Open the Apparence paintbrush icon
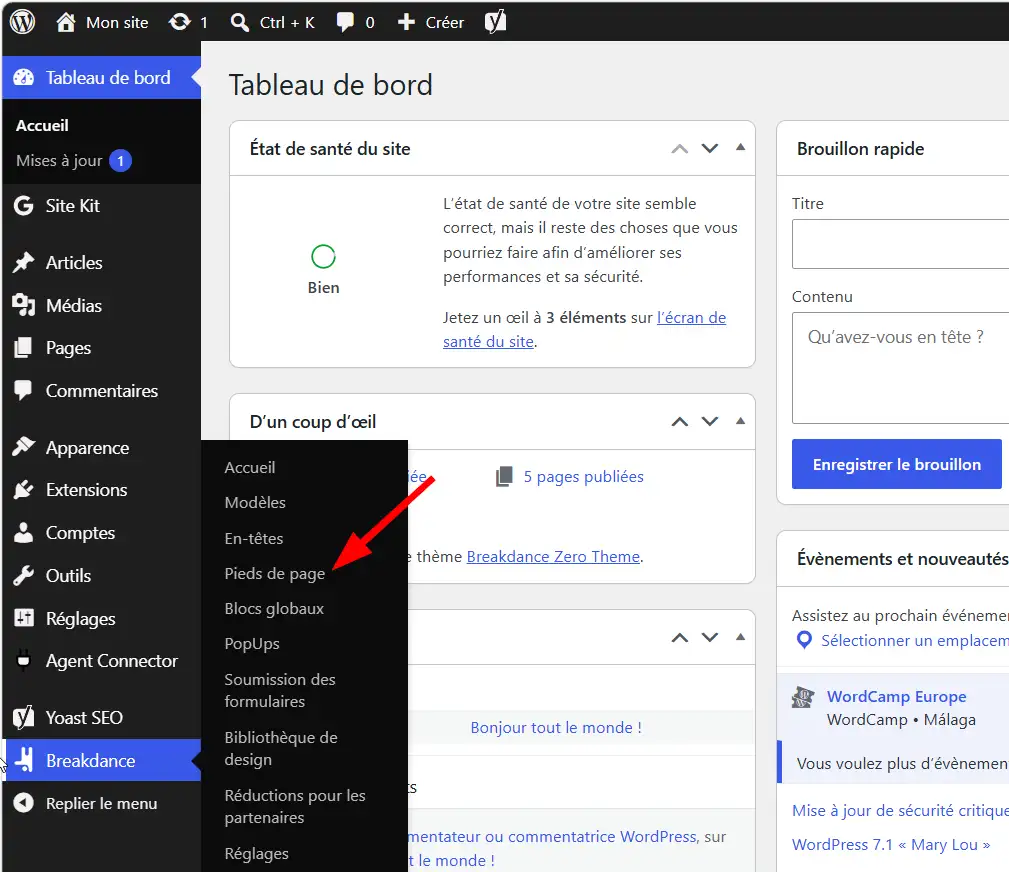 pos(24,447)
